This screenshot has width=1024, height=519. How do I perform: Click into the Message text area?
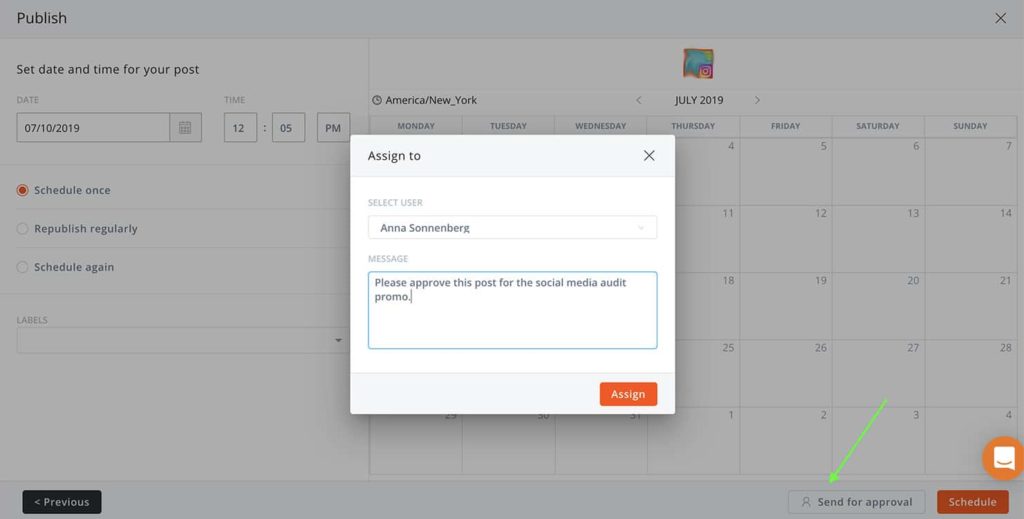(512, 320)
